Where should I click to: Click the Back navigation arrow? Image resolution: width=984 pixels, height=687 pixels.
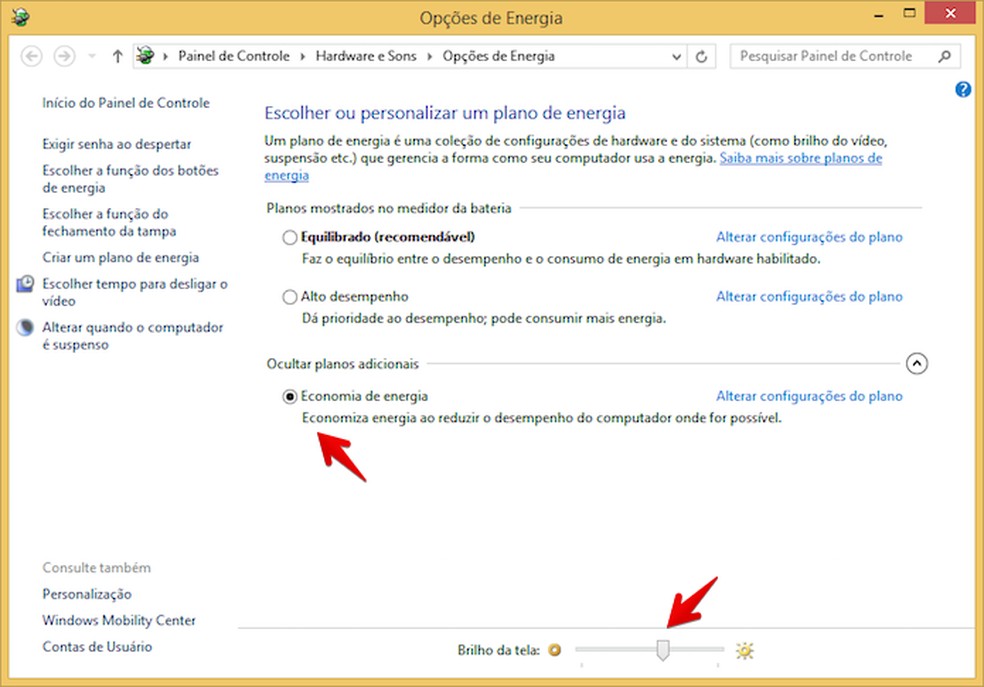(31, 56)
